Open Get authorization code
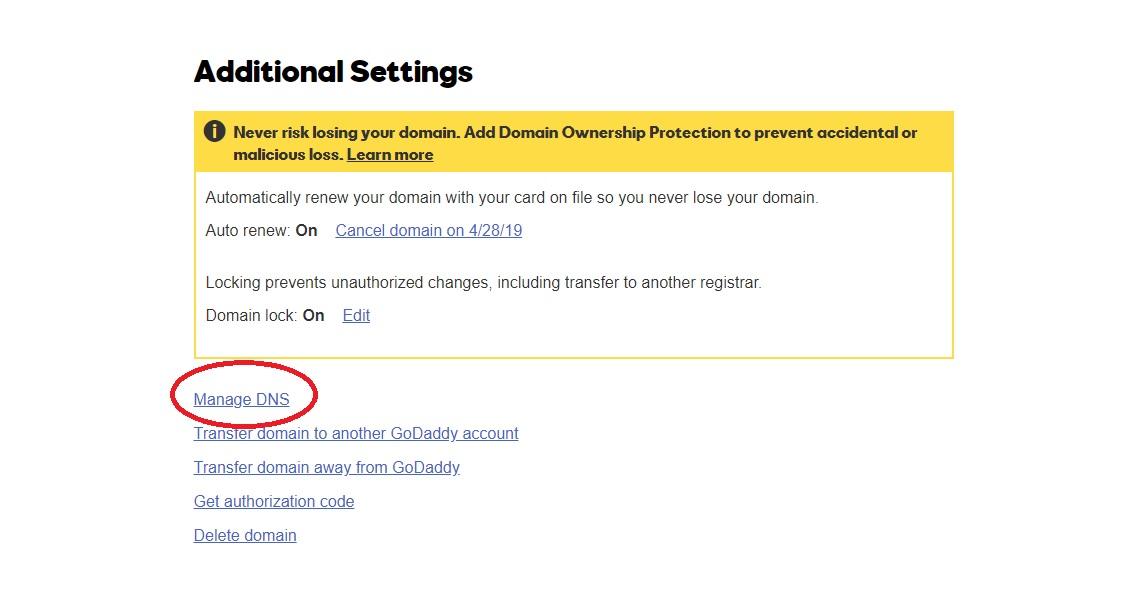Screen dimensions: 1148x614 click(x=273, y=501)
